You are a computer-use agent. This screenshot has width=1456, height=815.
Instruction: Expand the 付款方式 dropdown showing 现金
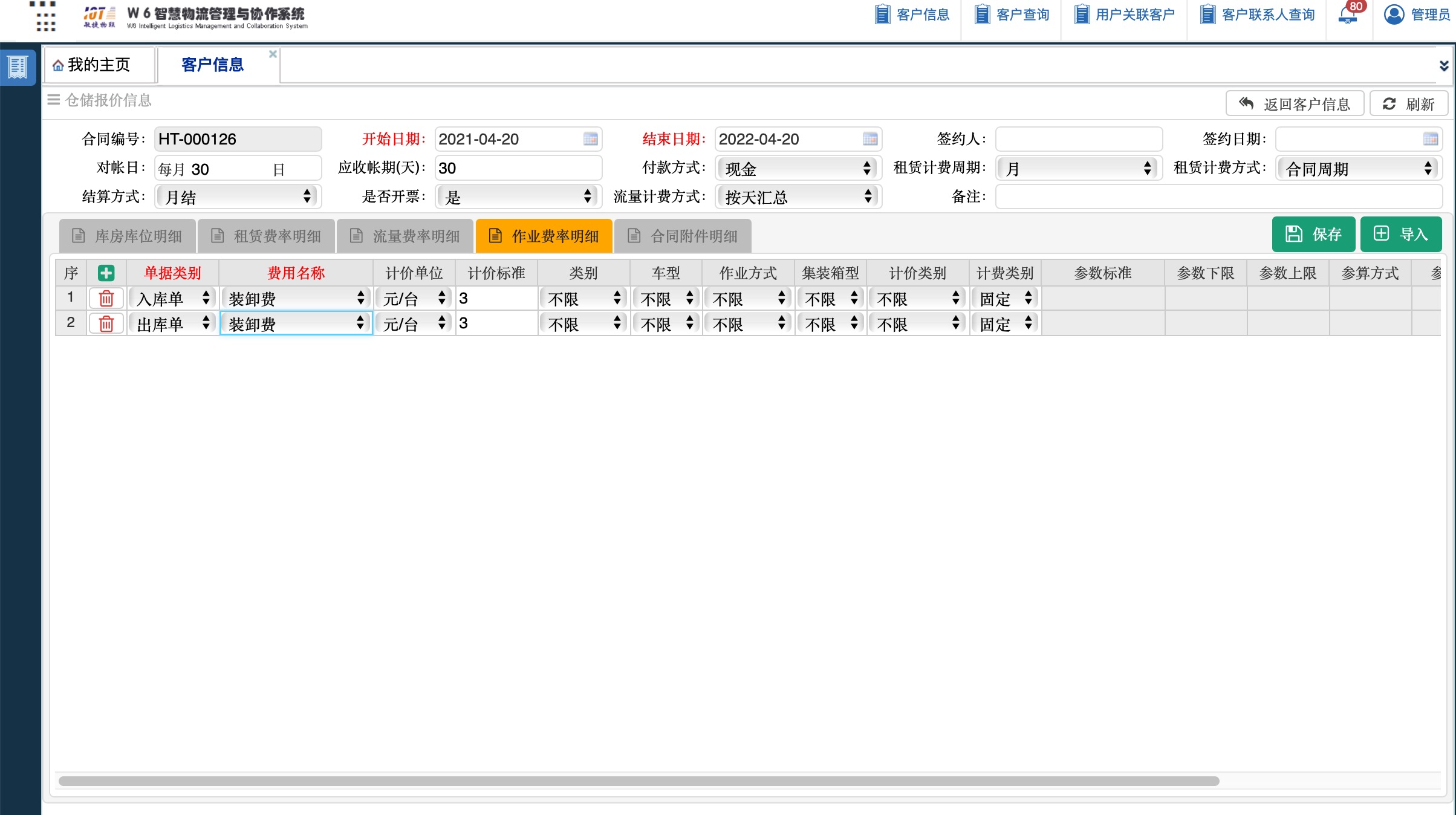tap(798, 169)
